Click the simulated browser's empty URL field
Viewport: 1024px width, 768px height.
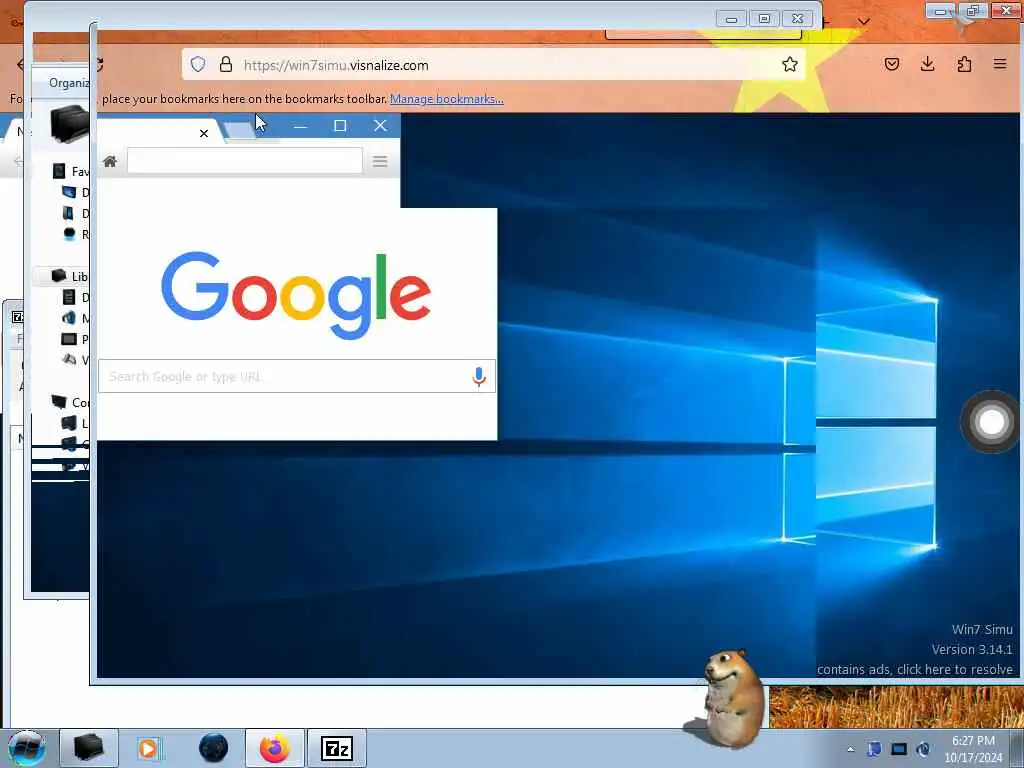(245, 161)
